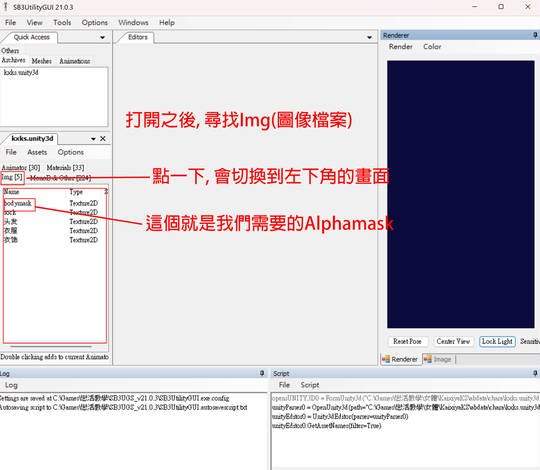Viewport: 540px width, 470px height.
Task: Open the Tools menu
Action: tap(62, 22)
